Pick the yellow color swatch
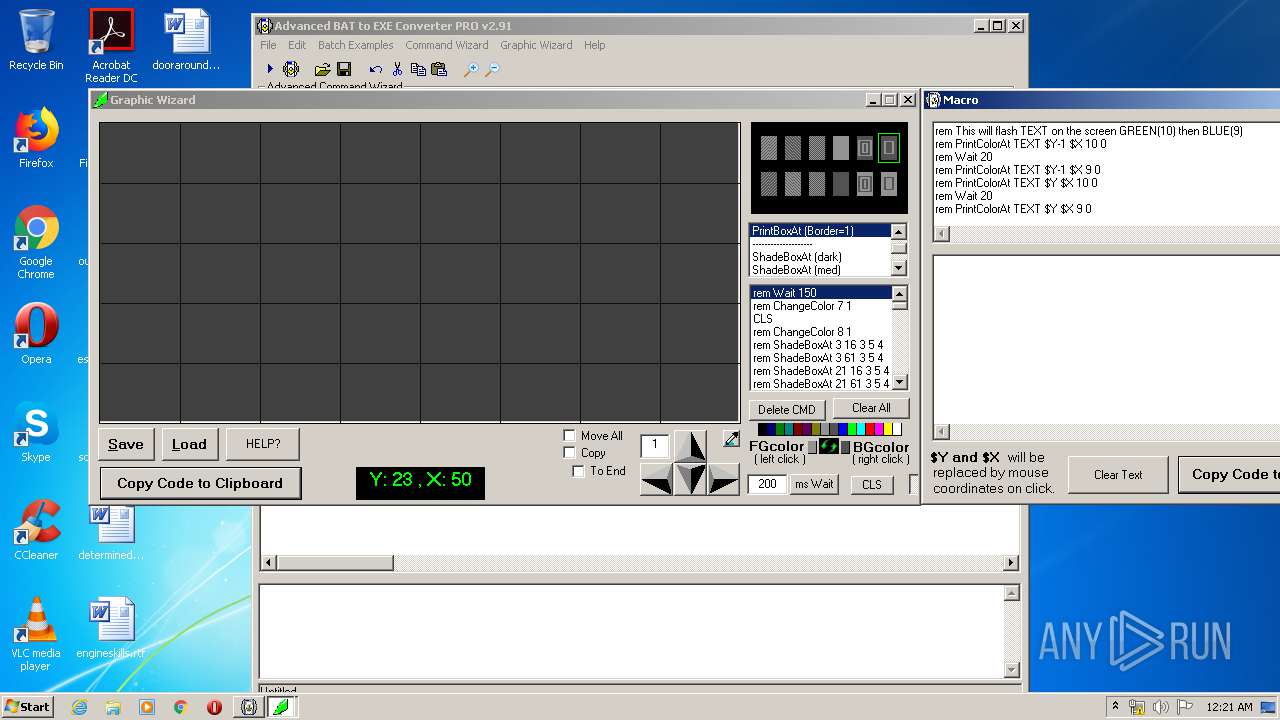This screenshot has width=1280, height=720. click(888, 429)
